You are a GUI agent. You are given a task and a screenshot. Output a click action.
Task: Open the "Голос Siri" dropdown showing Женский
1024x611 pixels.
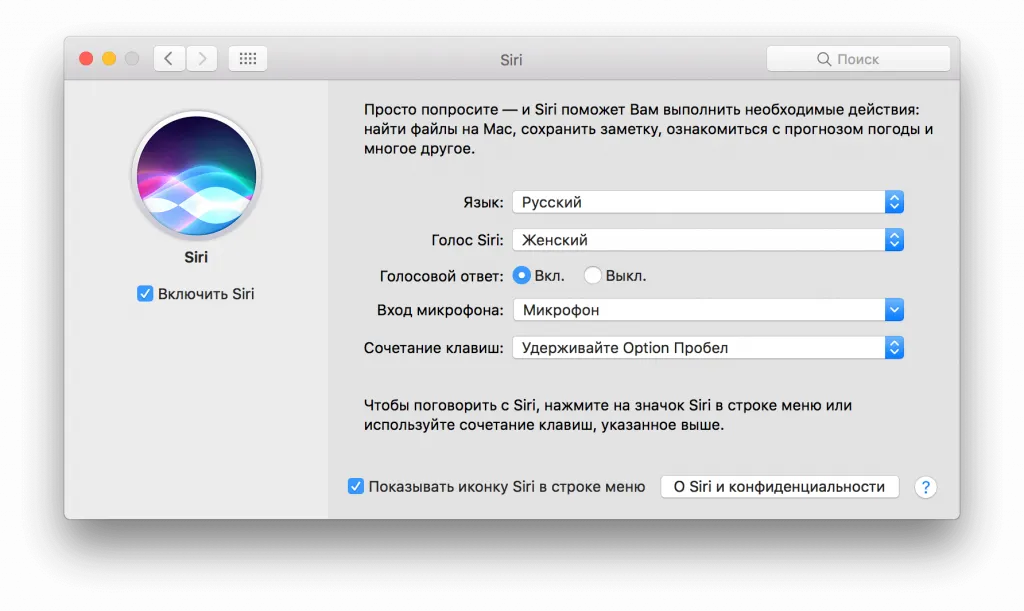708,240
